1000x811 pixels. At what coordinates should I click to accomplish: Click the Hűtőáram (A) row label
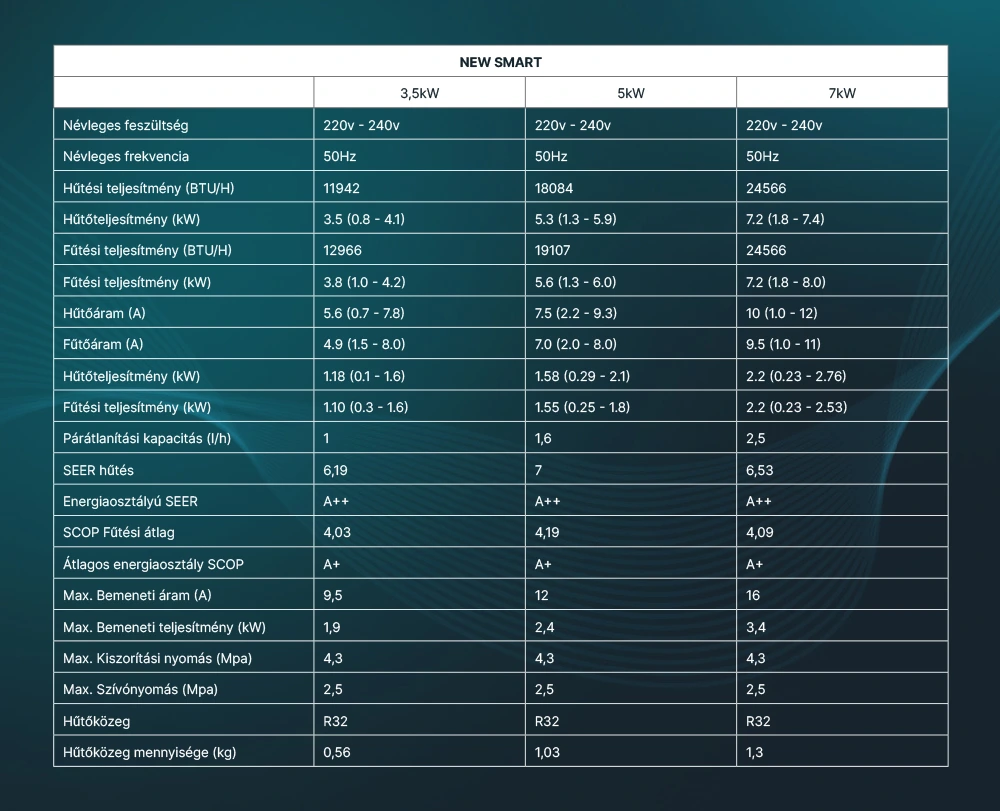(x=104, y=313)
